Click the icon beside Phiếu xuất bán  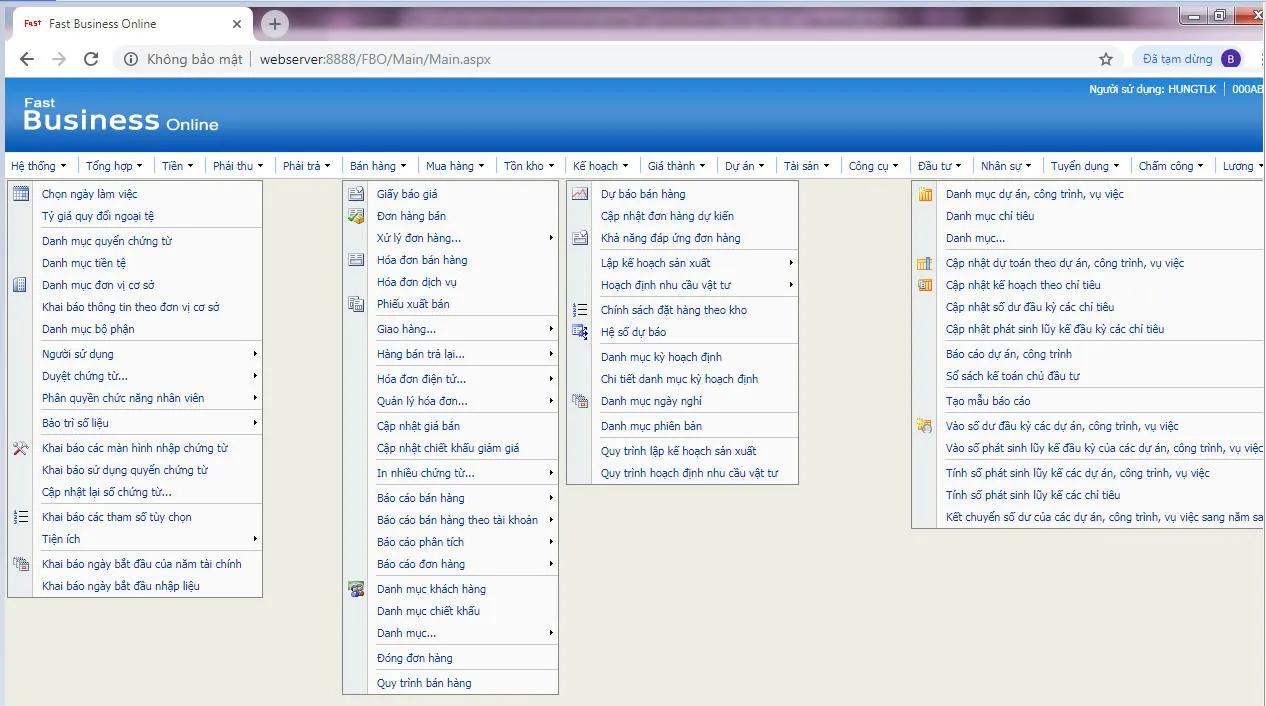pyautogui.click(x=356, y=304)
